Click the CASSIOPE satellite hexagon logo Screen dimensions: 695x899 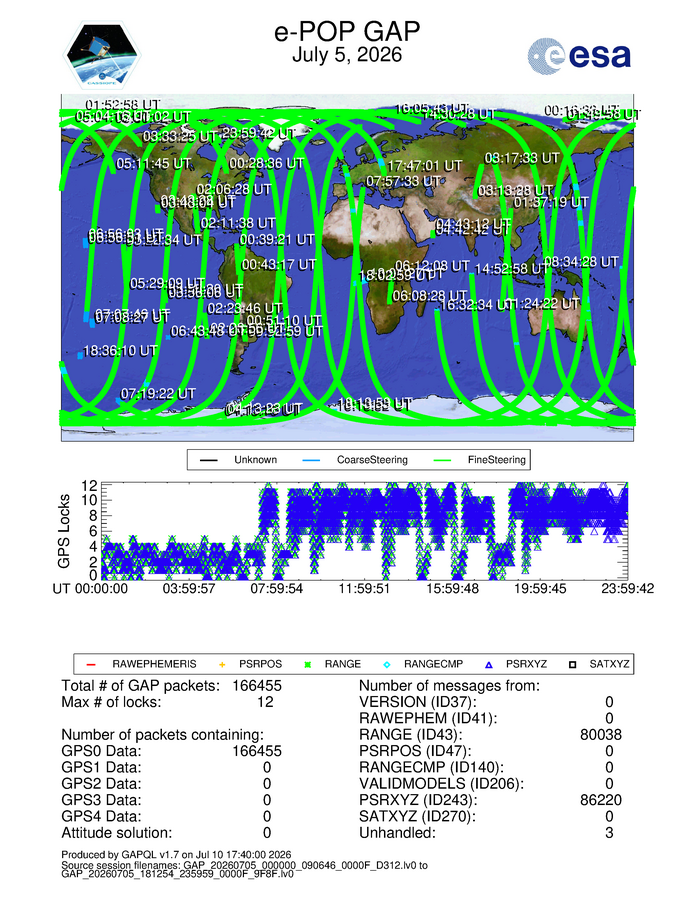click(101, 55)
